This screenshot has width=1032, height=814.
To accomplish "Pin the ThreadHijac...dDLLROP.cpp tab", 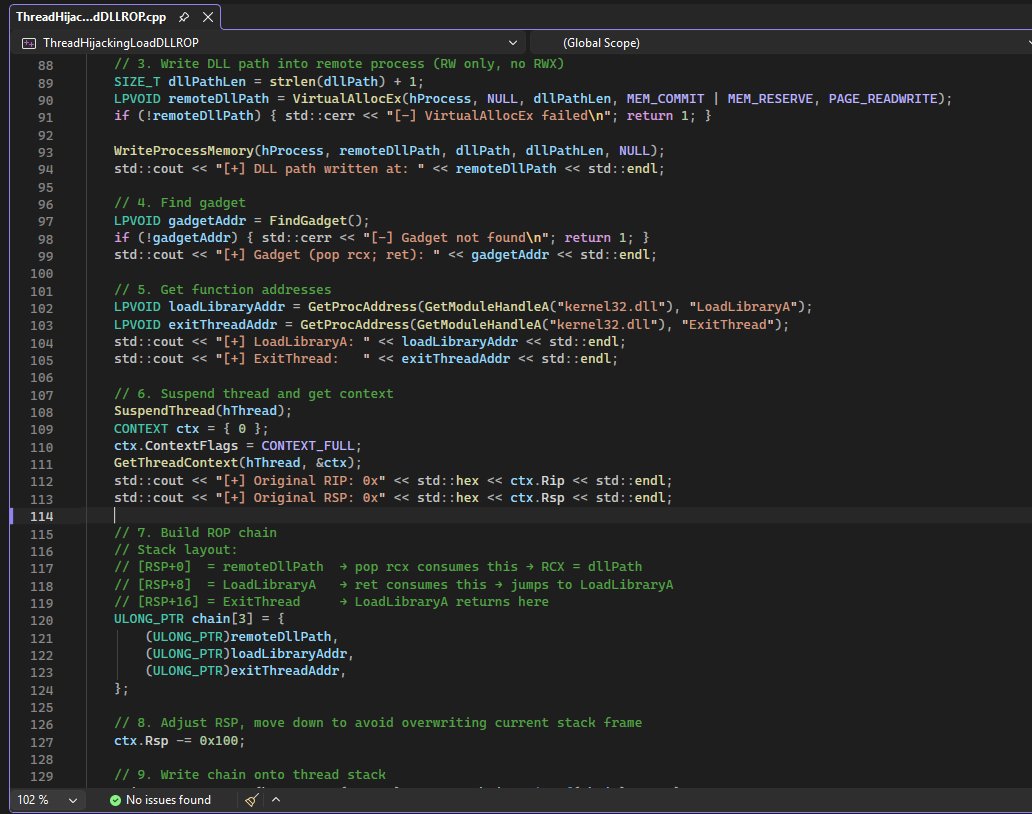I will [184, 17].
